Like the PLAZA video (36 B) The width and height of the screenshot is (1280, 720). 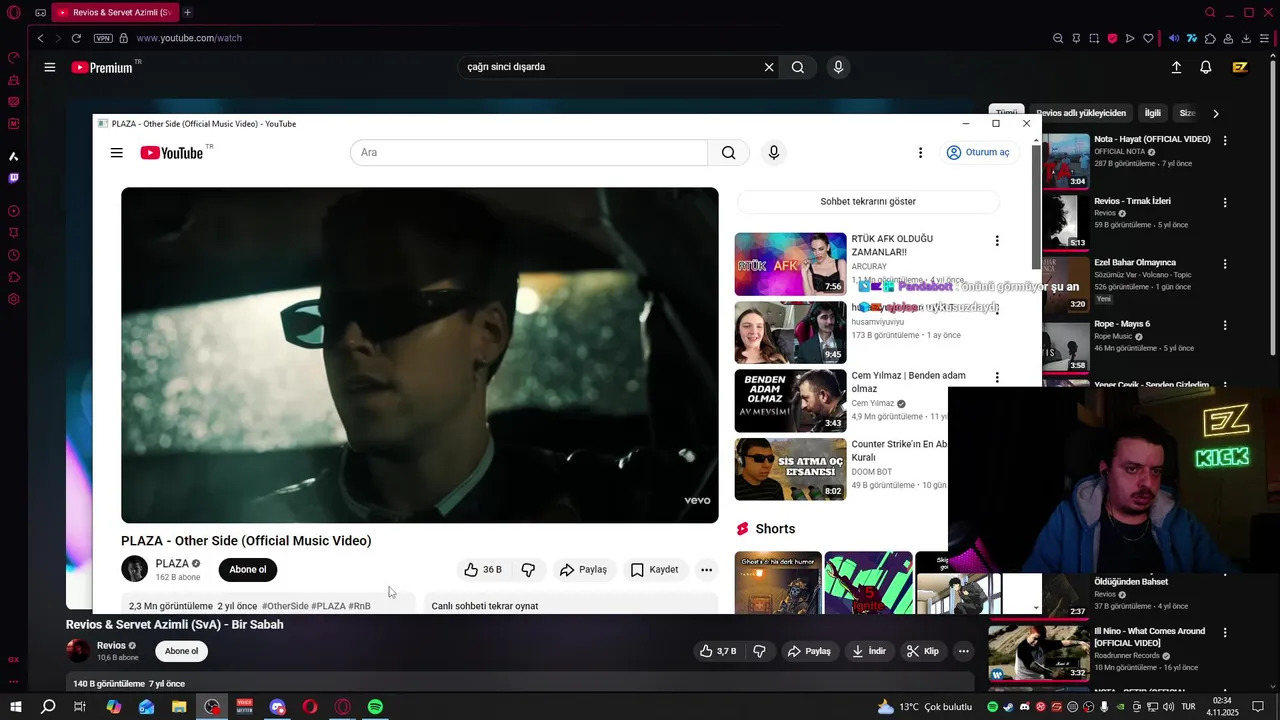coord(483,570)
